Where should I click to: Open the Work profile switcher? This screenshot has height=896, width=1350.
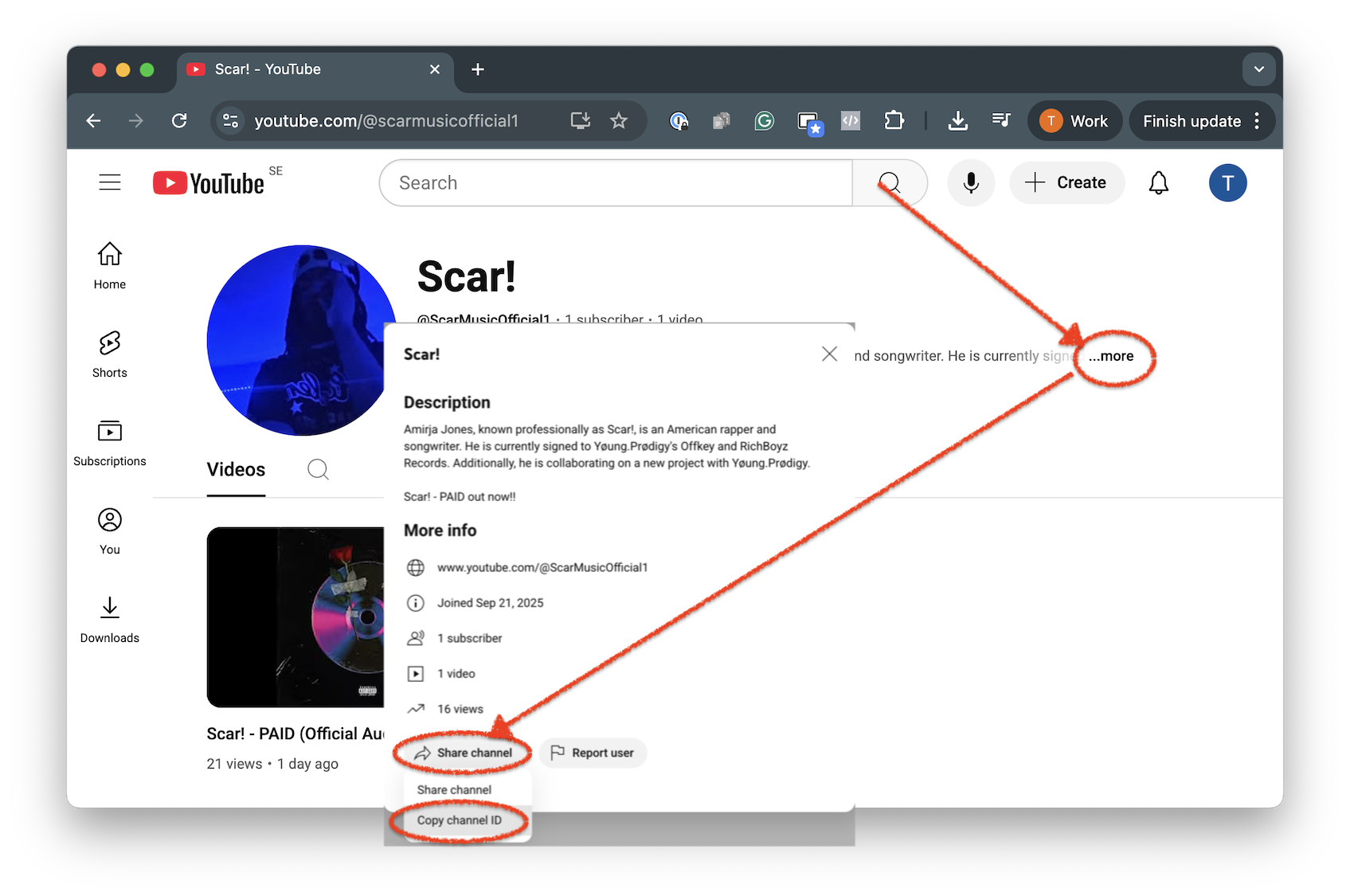click(x=1074, y=121)
